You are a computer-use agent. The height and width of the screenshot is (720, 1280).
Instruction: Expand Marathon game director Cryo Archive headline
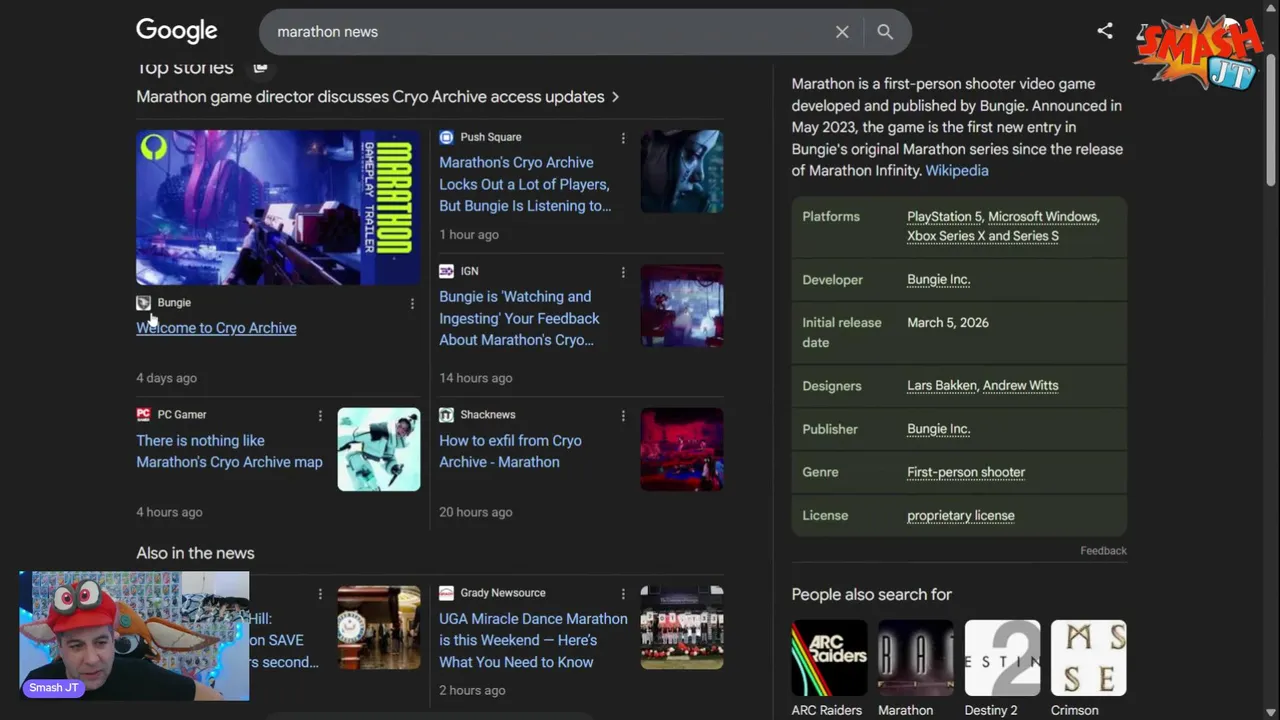click(378, 97)
